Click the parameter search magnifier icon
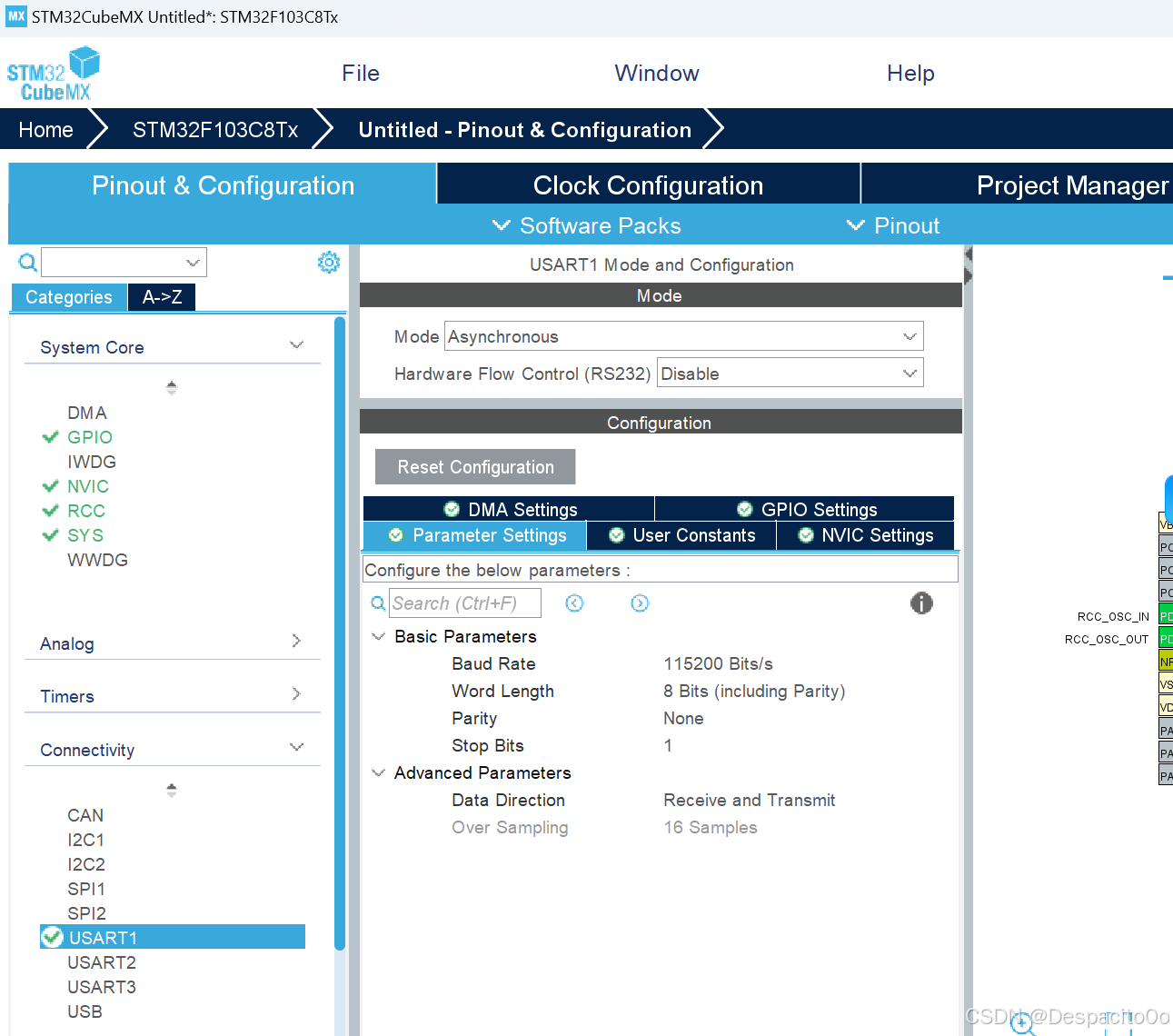This screenshot has width=1173, height=1036. 379,603
